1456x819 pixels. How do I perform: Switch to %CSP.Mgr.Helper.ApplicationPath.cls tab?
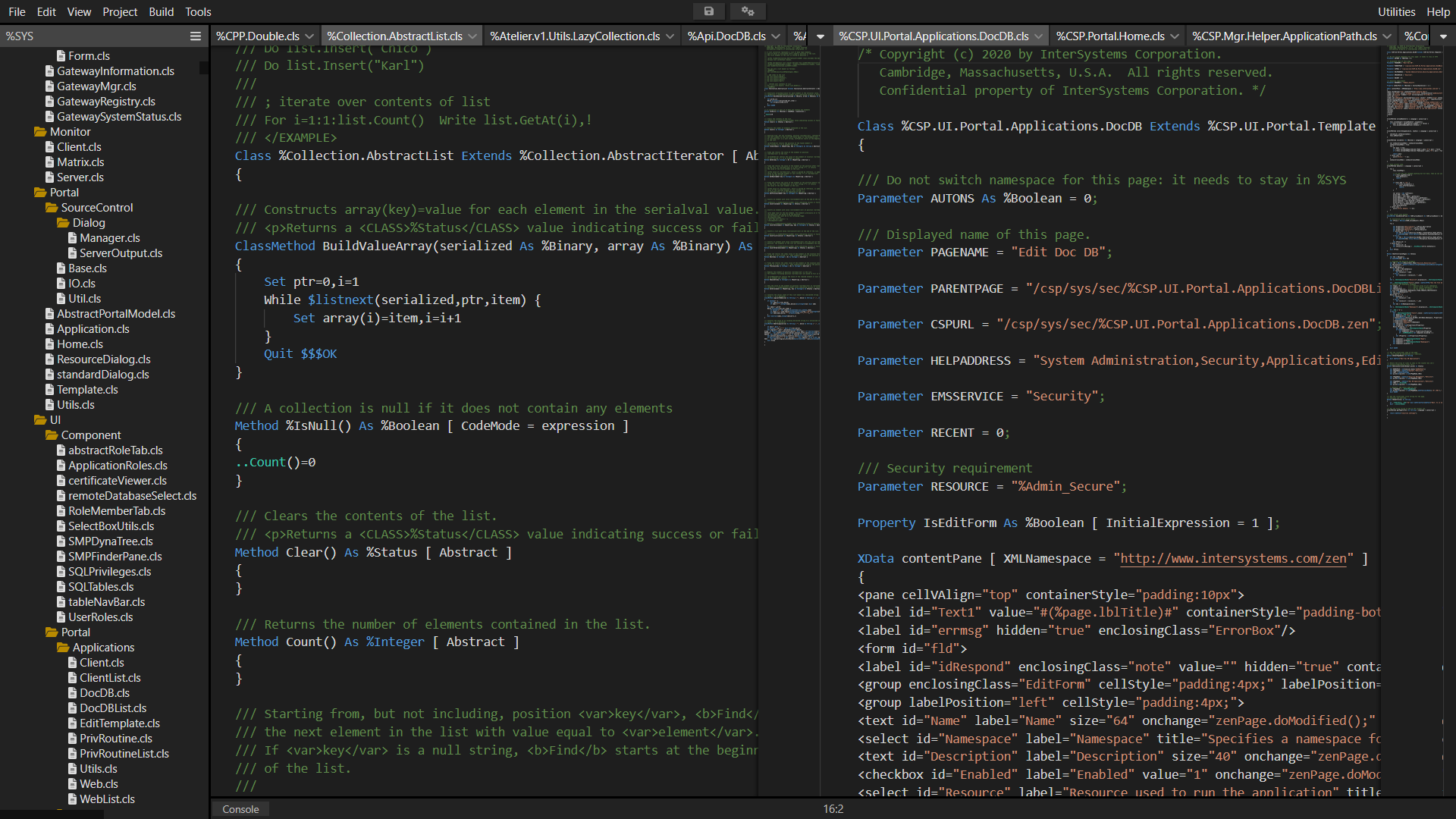point(1284,36)
